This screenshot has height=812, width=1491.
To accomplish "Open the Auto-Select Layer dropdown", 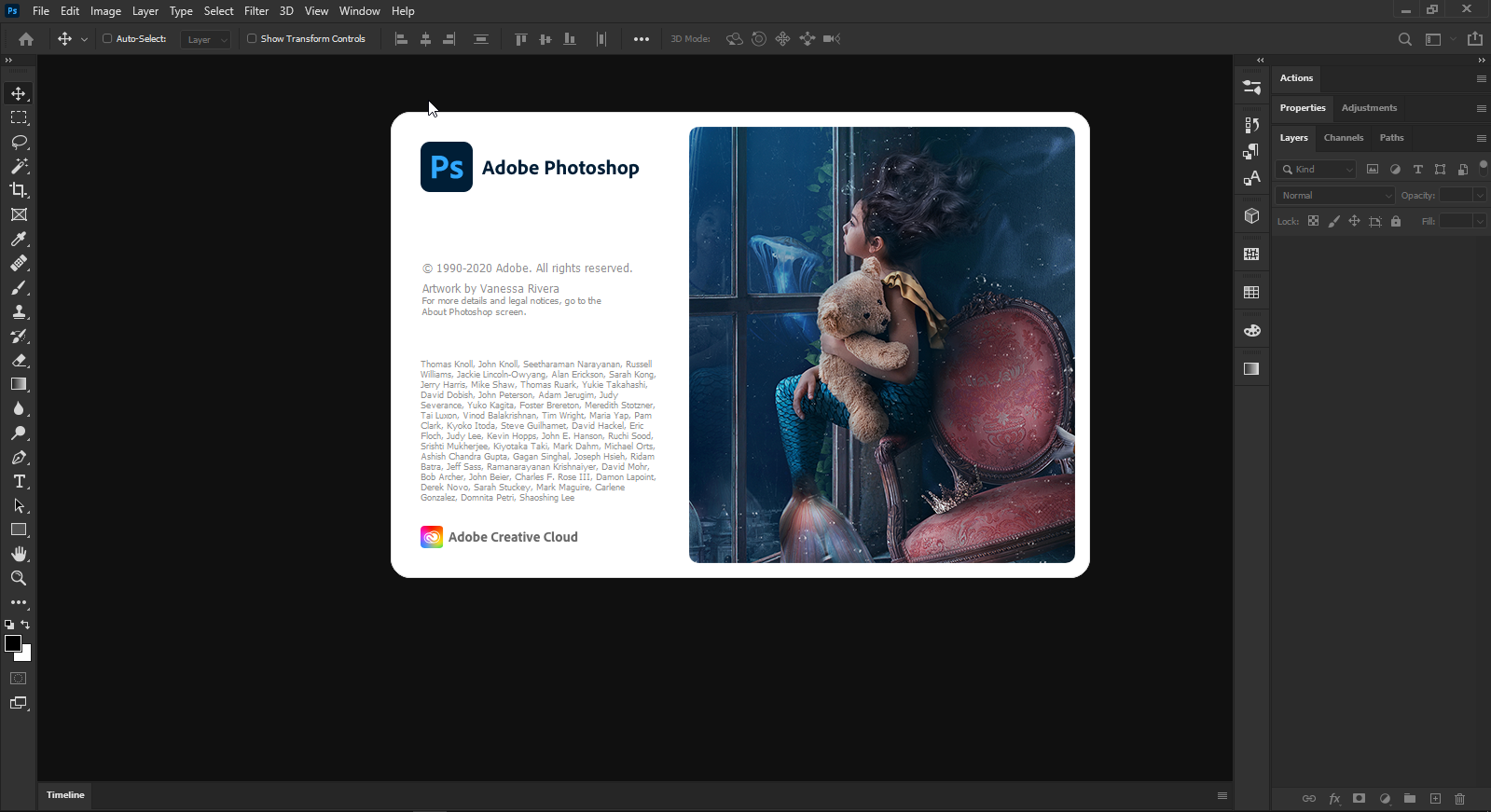I will coord(205,39).
